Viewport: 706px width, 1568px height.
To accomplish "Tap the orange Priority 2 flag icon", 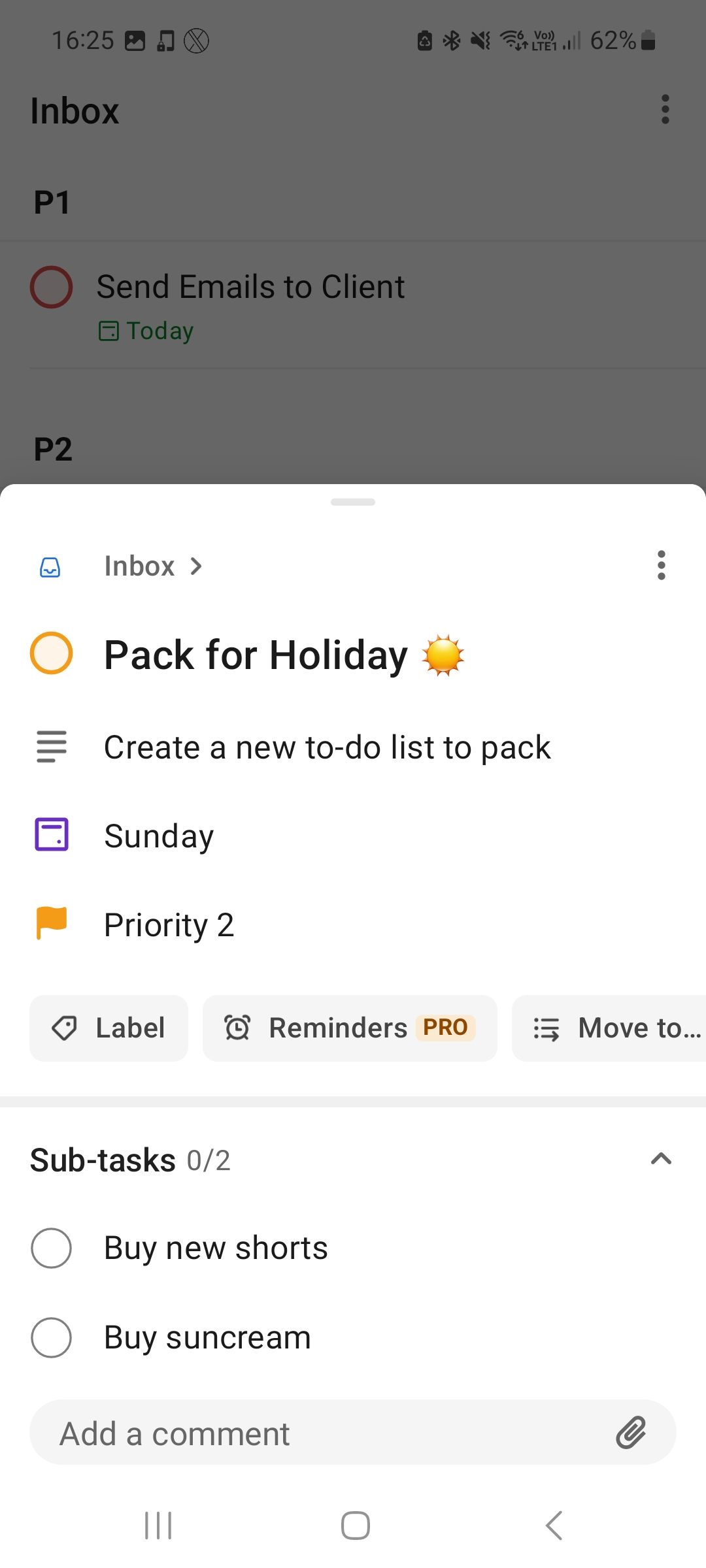I will coord(51,923).
